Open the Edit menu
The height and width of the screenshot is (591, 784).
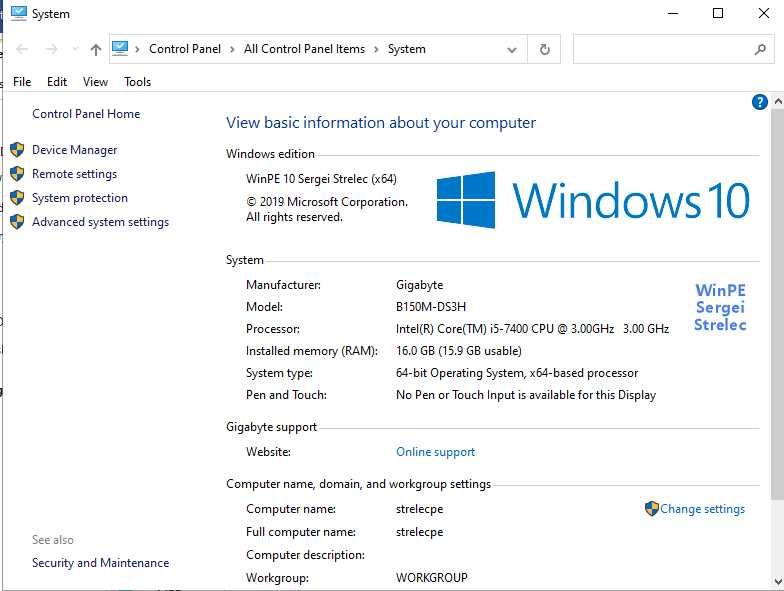point(56,82)
